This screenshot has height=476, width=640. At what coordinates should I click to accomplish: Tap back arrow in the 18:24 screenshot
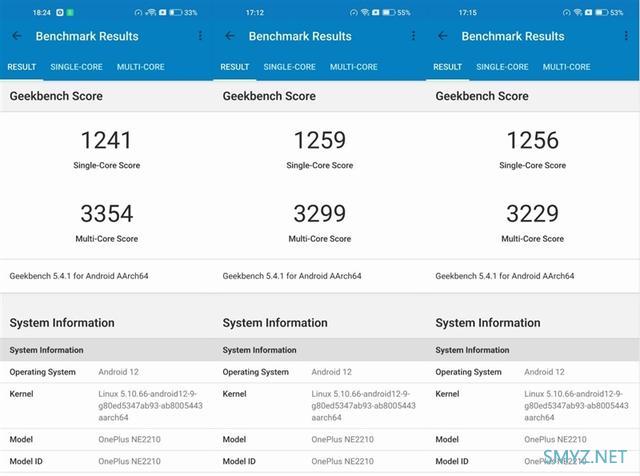tap(17, 36)
